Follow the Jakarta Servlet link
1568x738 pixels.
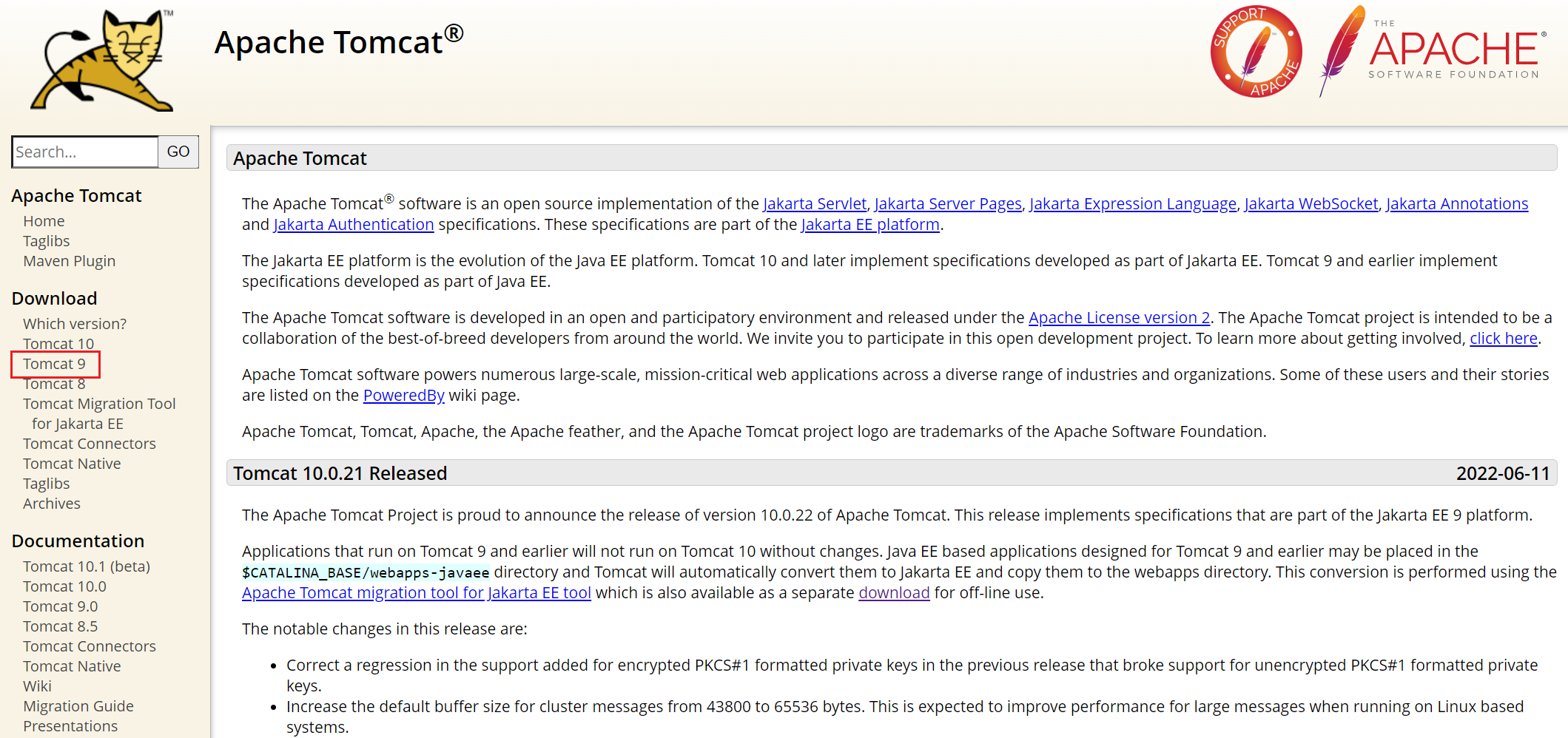pyautogui.click(x=815, y=204)
